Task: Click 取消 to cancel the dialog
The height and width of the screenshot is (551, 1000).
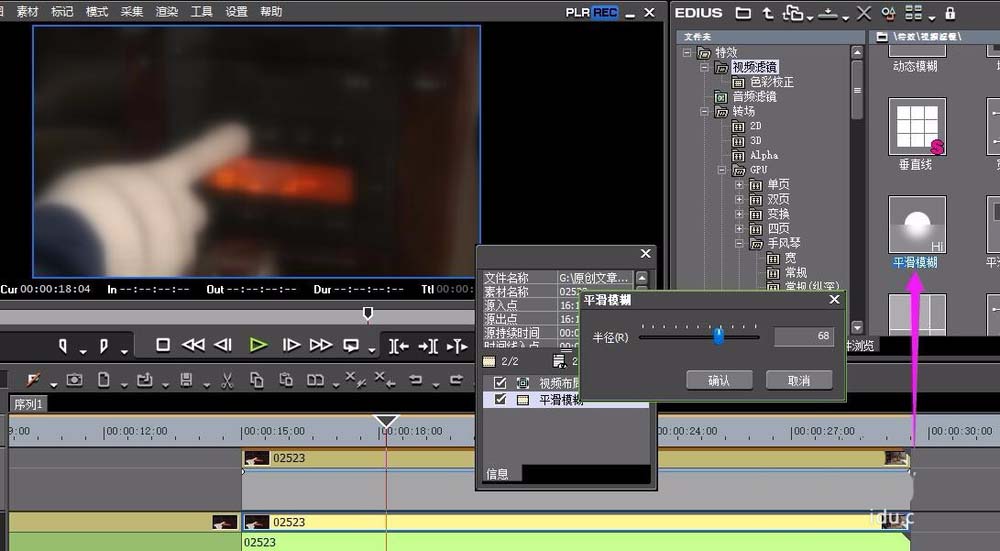Action: pyautogui.click(x=798, y=380)
